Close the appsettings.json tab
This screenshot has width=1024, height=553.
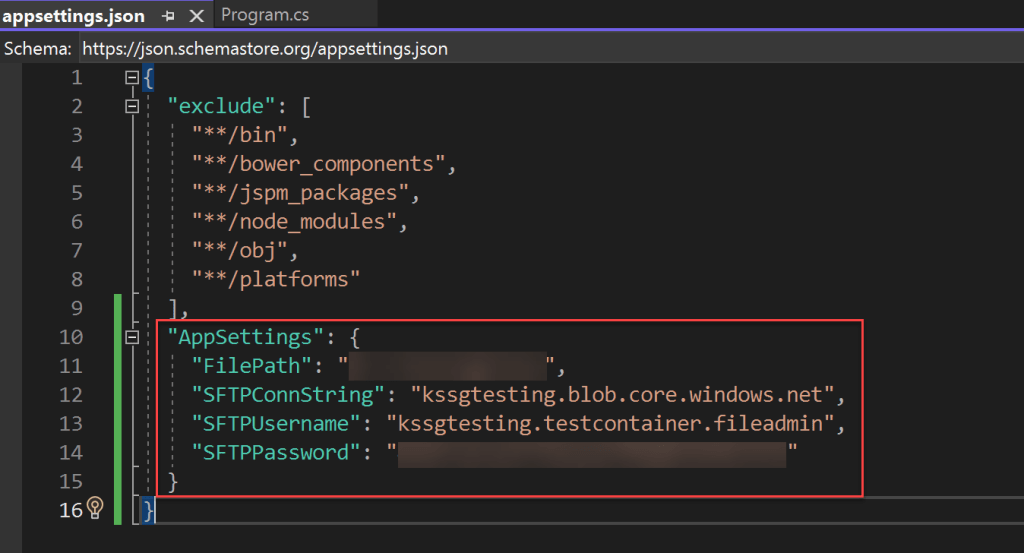pos(196,16)
